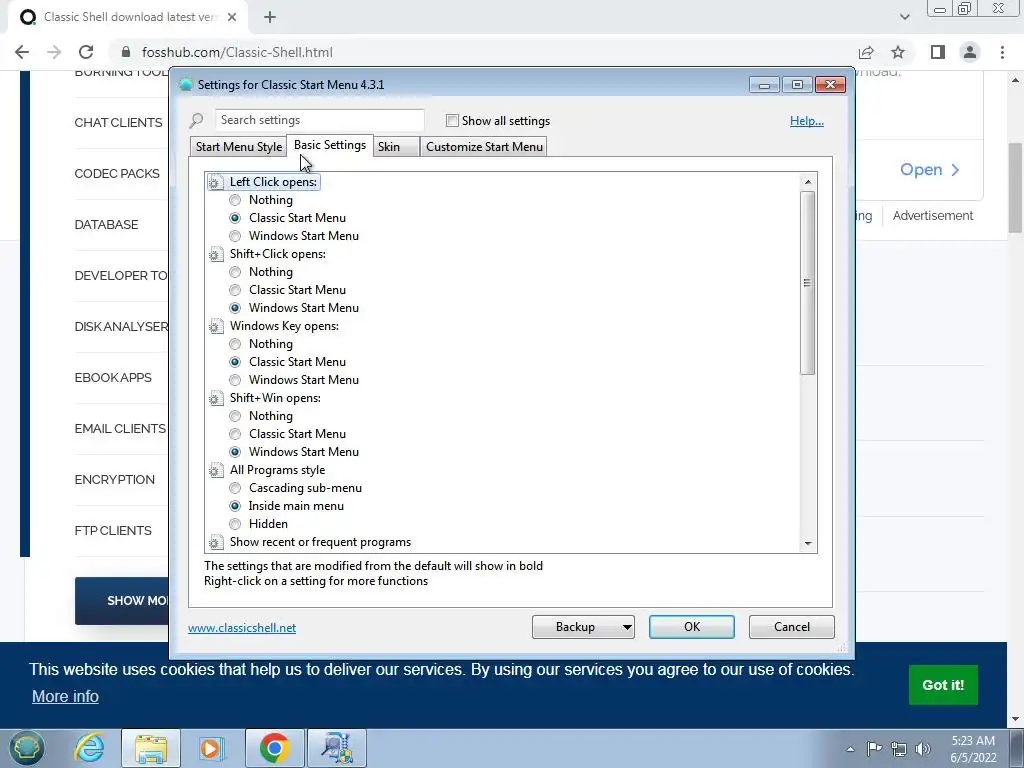Image resolution: width=1024 pixels, height=768 pixels.
Task: Click Cancel in the settings dialog
Action: [x=792, y=627]
